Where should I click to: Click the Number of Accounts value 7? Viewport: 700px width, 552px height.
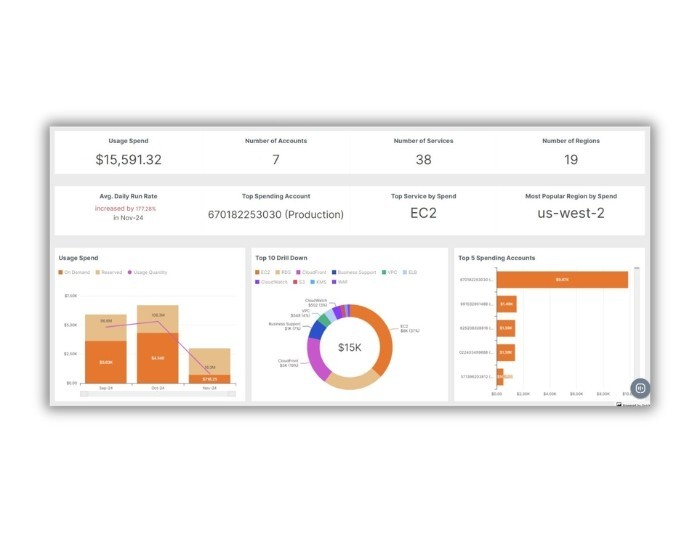pyautogui.click(x=276, y=159)
